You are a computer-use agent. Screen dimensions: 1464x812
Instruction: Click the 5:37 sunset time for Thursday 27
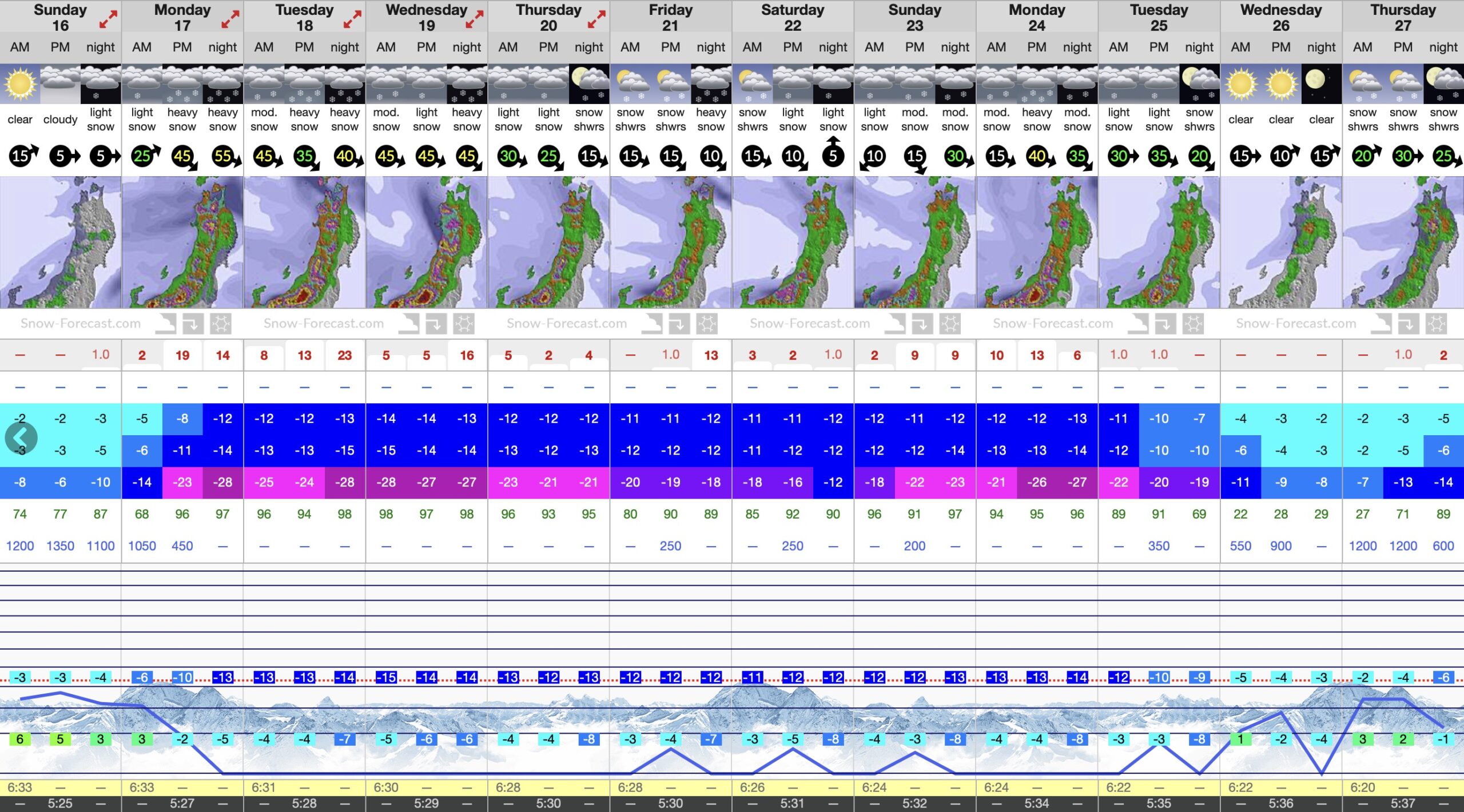[x=1403, y=803]
